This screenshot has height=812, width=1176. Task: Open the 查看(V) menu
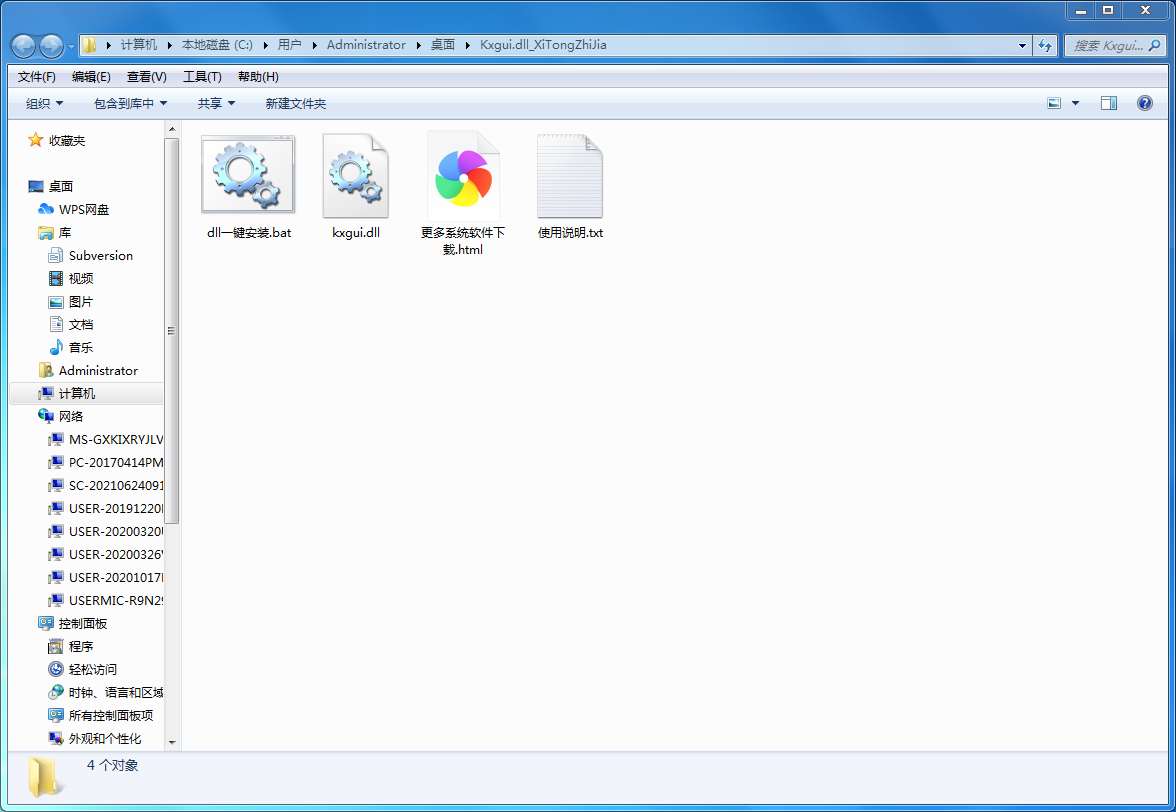pos(146,76)
